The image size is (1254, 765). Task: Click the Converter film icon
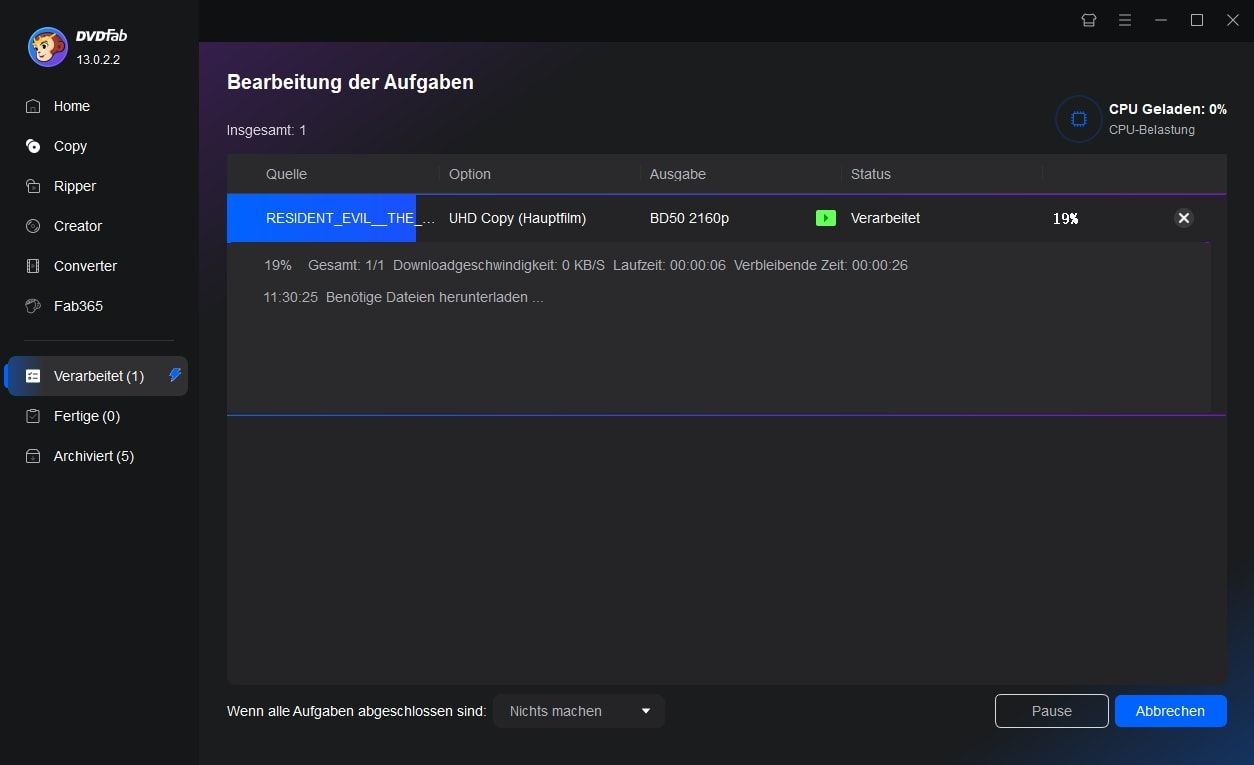(33, 266)
